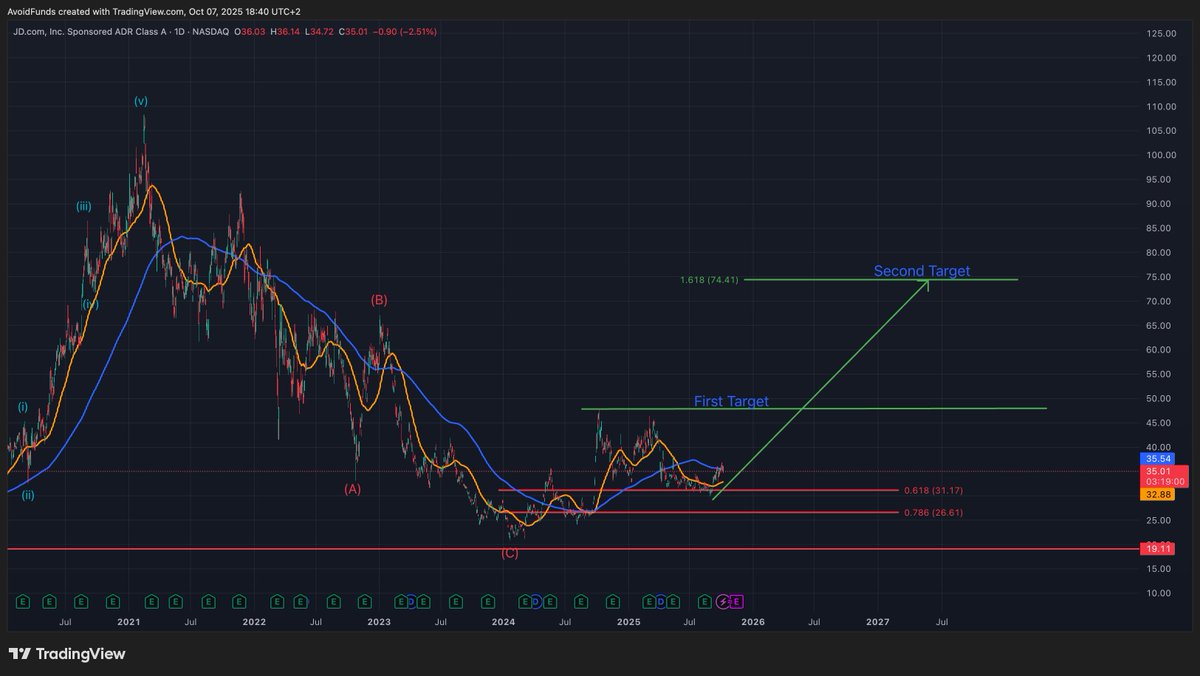
Task: Click the O36.03 open value
Action: (x=251, y=32)
